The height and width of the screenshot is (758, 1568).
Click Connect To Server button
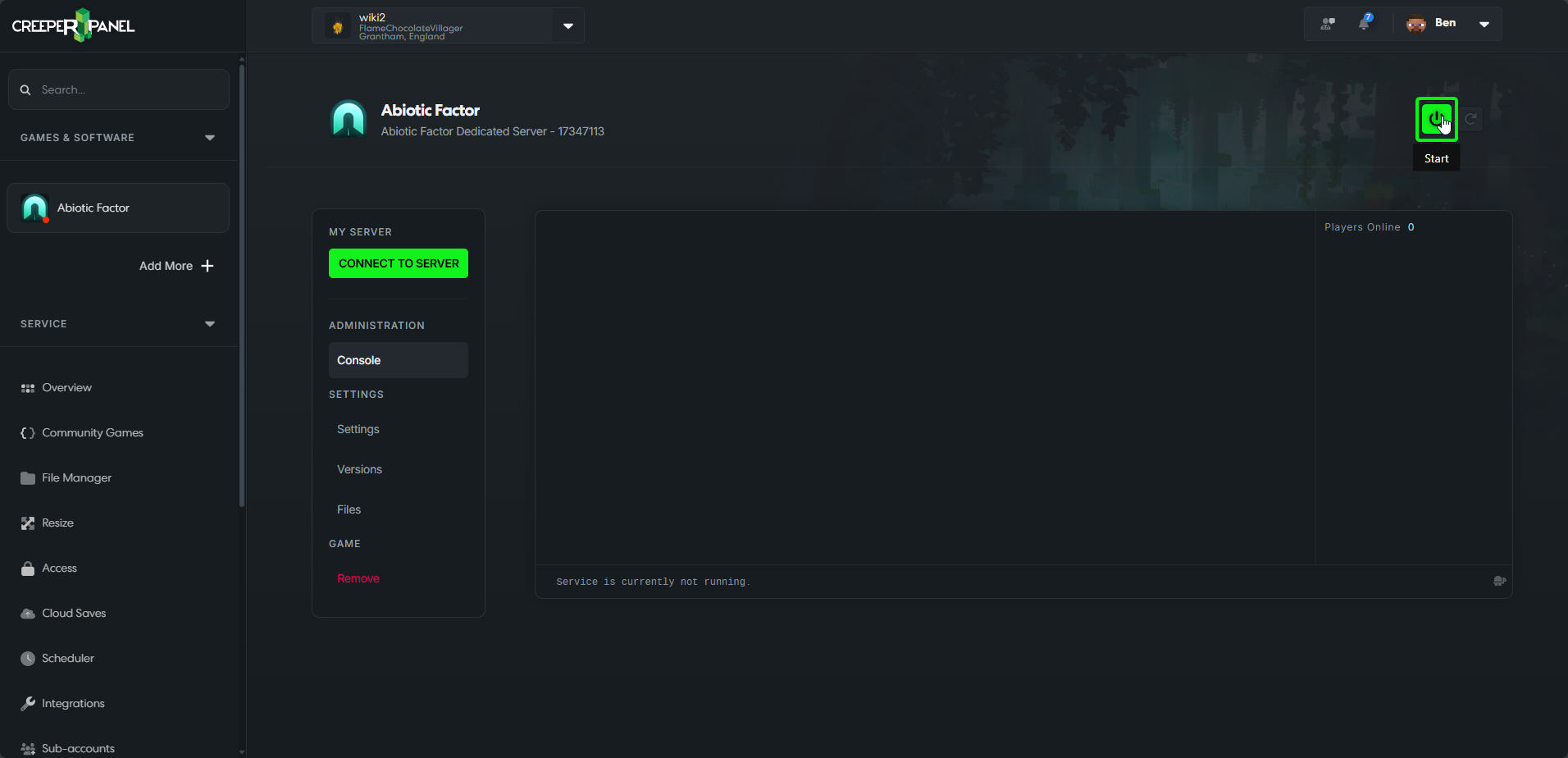click(399, 263)
